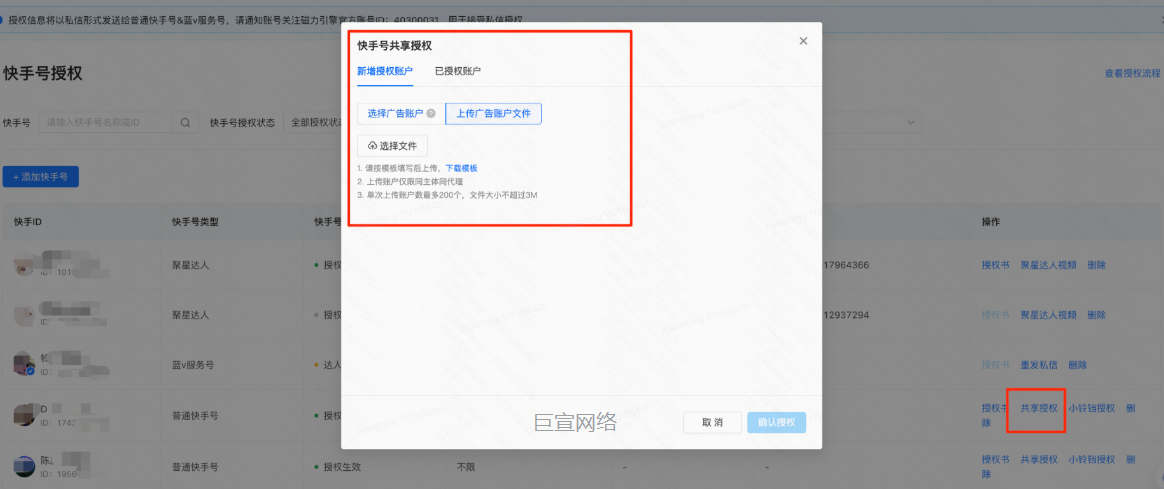Click the 快手号类型 column header
Image resolution: width=1164 pixels, height=489 pixels.
pyautogui.click(x=194, y=222)
